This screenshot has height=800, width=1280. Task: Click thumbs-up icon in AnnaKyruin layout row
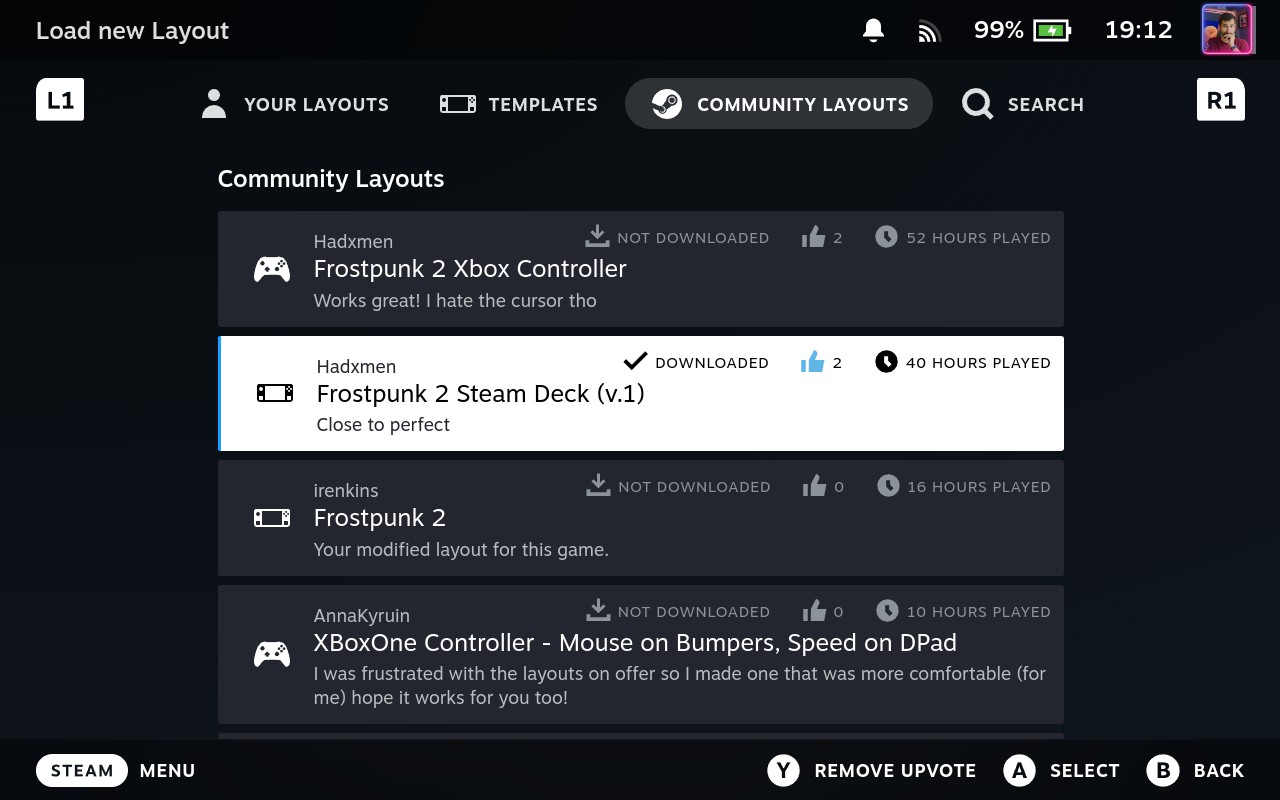coord(814,610)
